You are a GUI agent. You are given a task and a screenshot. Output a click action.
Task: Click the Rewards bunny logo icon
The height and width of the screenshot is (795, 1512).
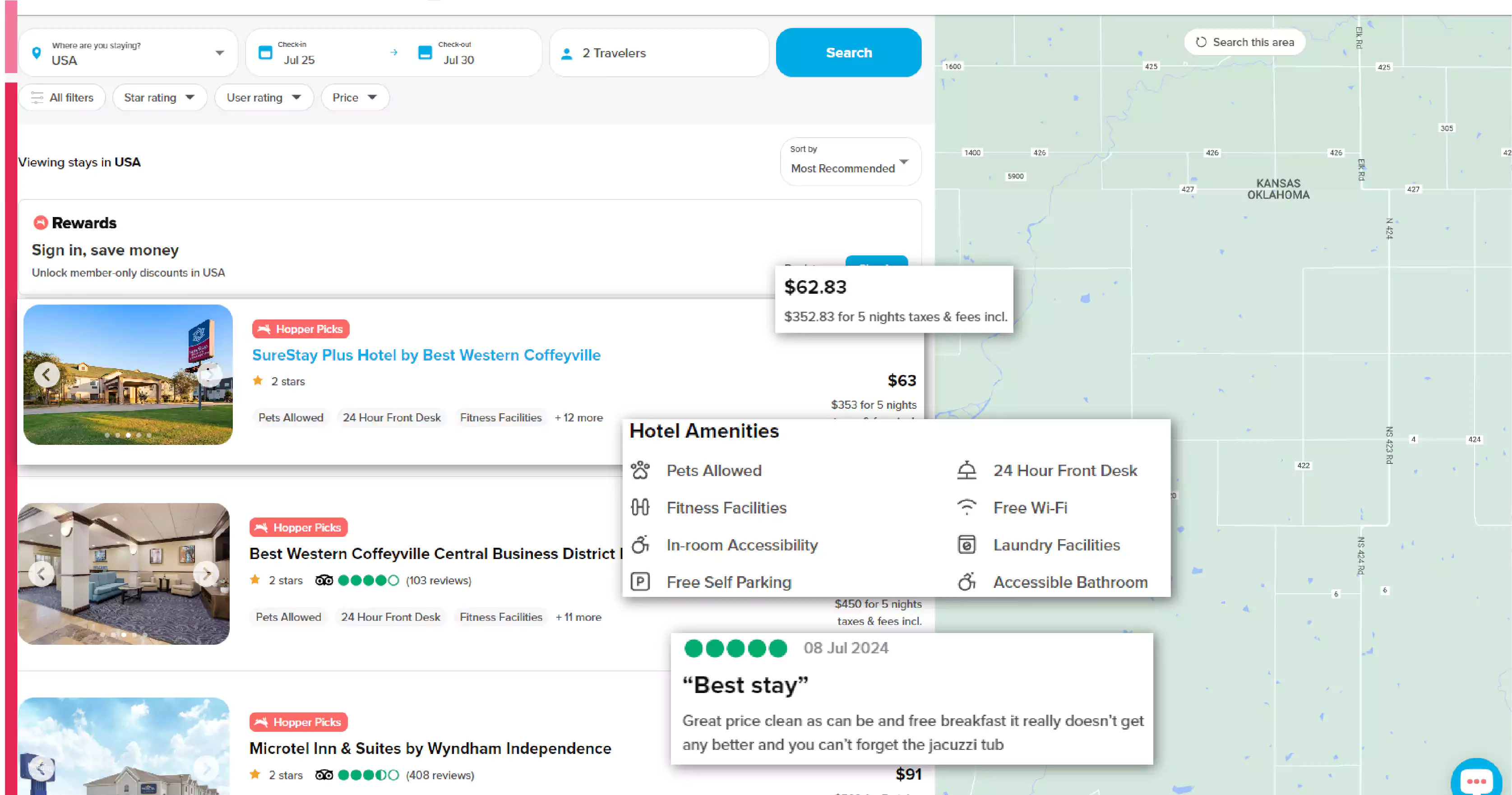[x=41, y=222]
